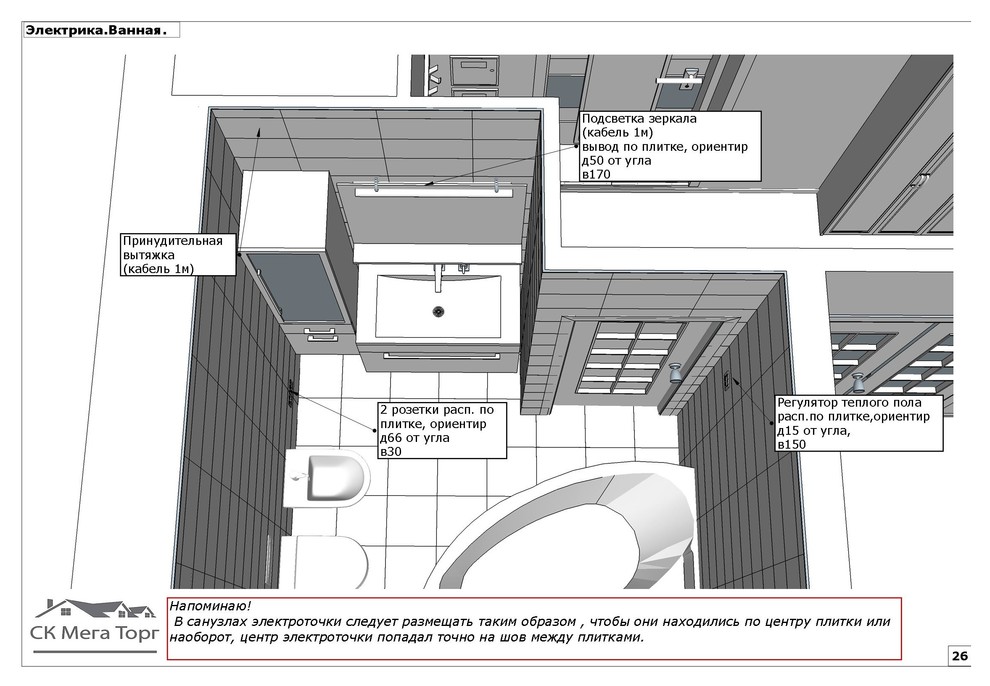
Task: Select the 2 розетки annotation box
Action: (x=441, y=430)
